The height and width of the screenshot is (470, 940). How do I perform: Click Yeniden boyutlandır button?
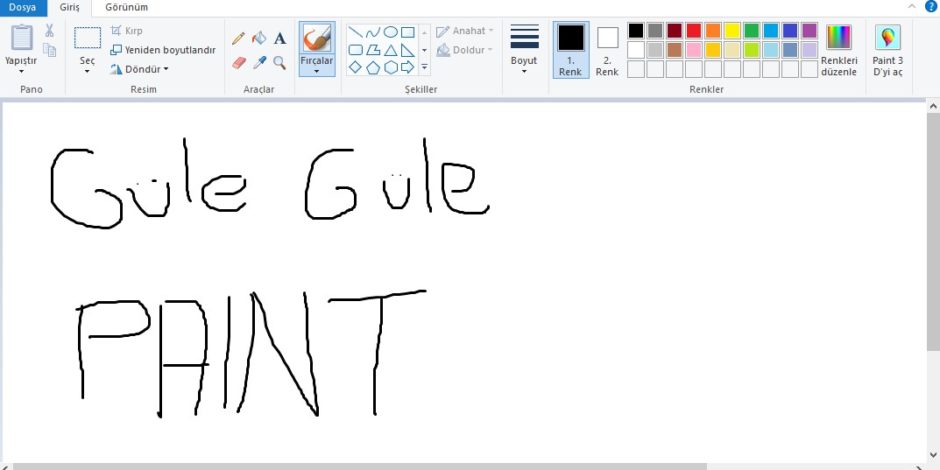[x=163, y=50]
